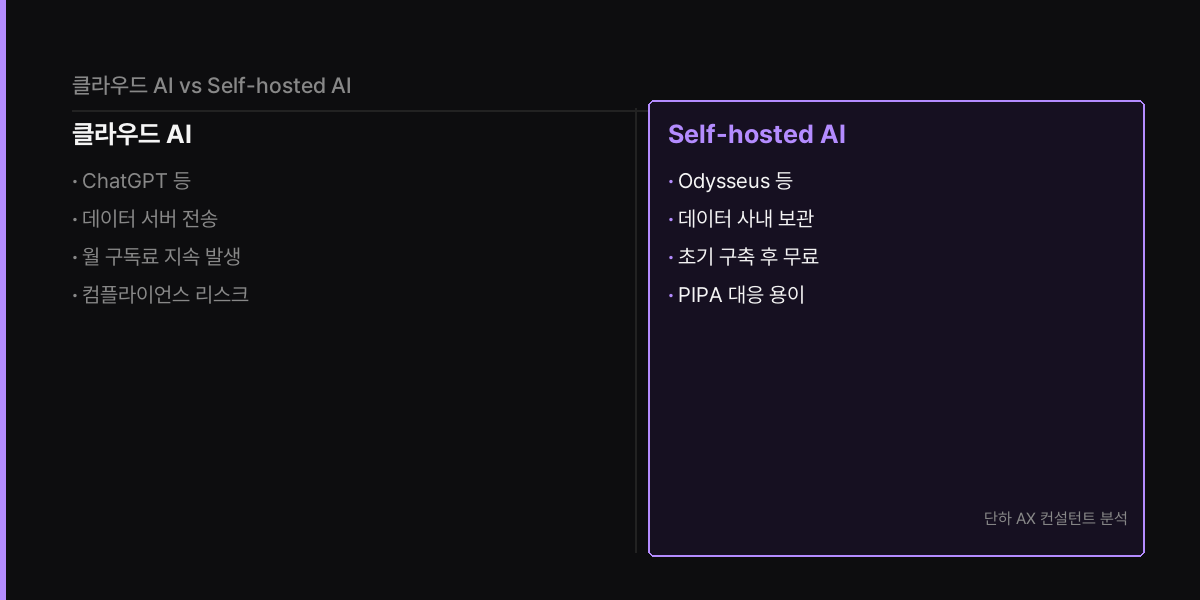Click the horizontal line under the slide title

pos(354,110)
